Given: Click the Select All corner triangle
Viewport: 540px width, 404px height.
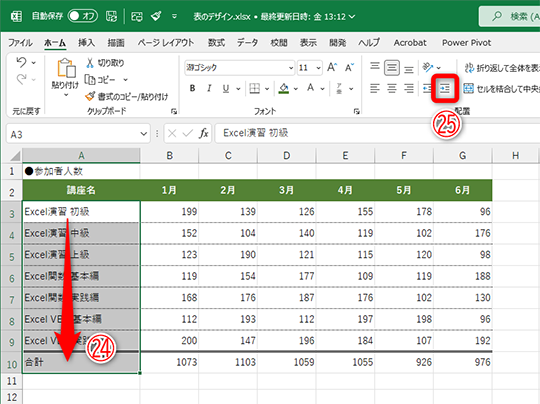Looking at the screenshot, I should (x=15, y=156).
